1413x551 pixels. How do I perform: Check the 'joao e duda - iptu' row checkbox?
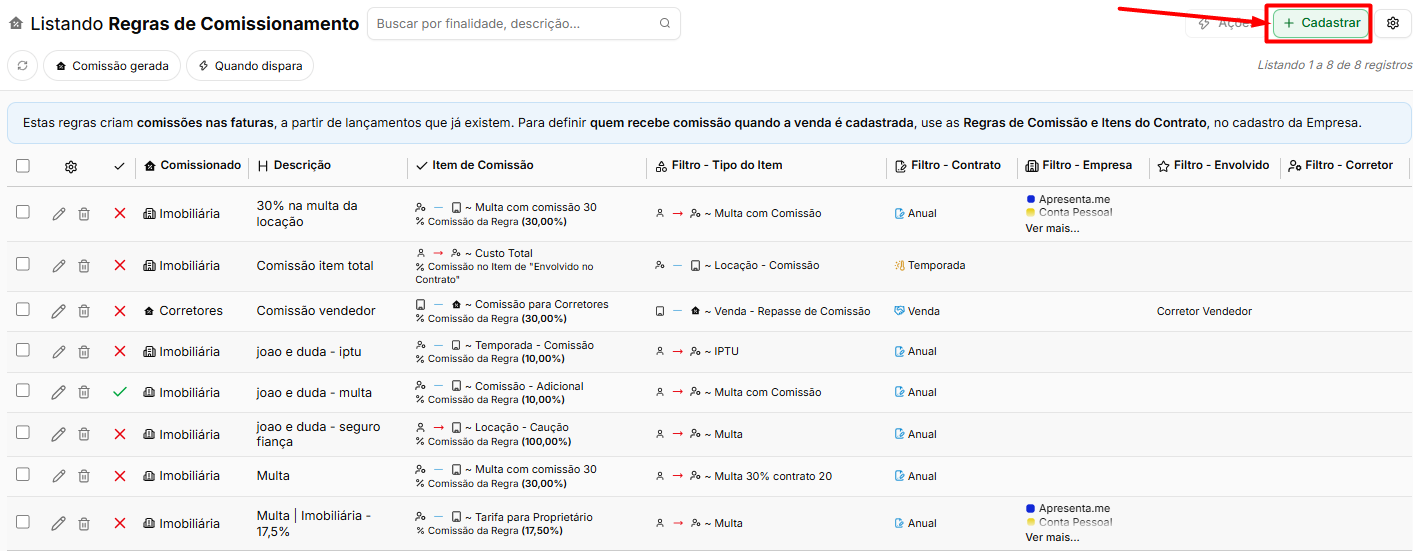[x=23, y=350]
